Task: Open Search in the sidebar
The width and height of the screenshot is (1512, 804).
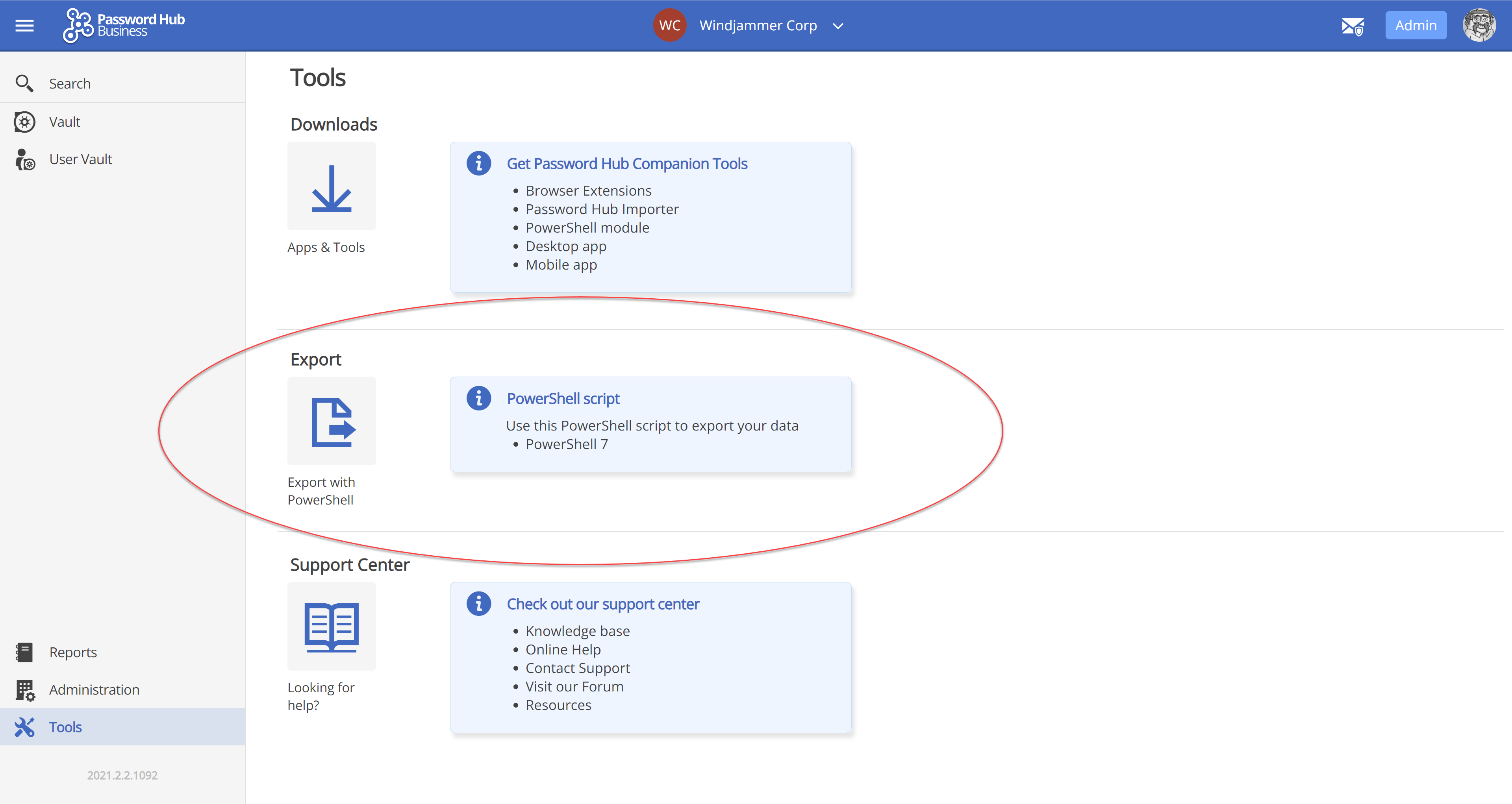Action: point(69,84)
